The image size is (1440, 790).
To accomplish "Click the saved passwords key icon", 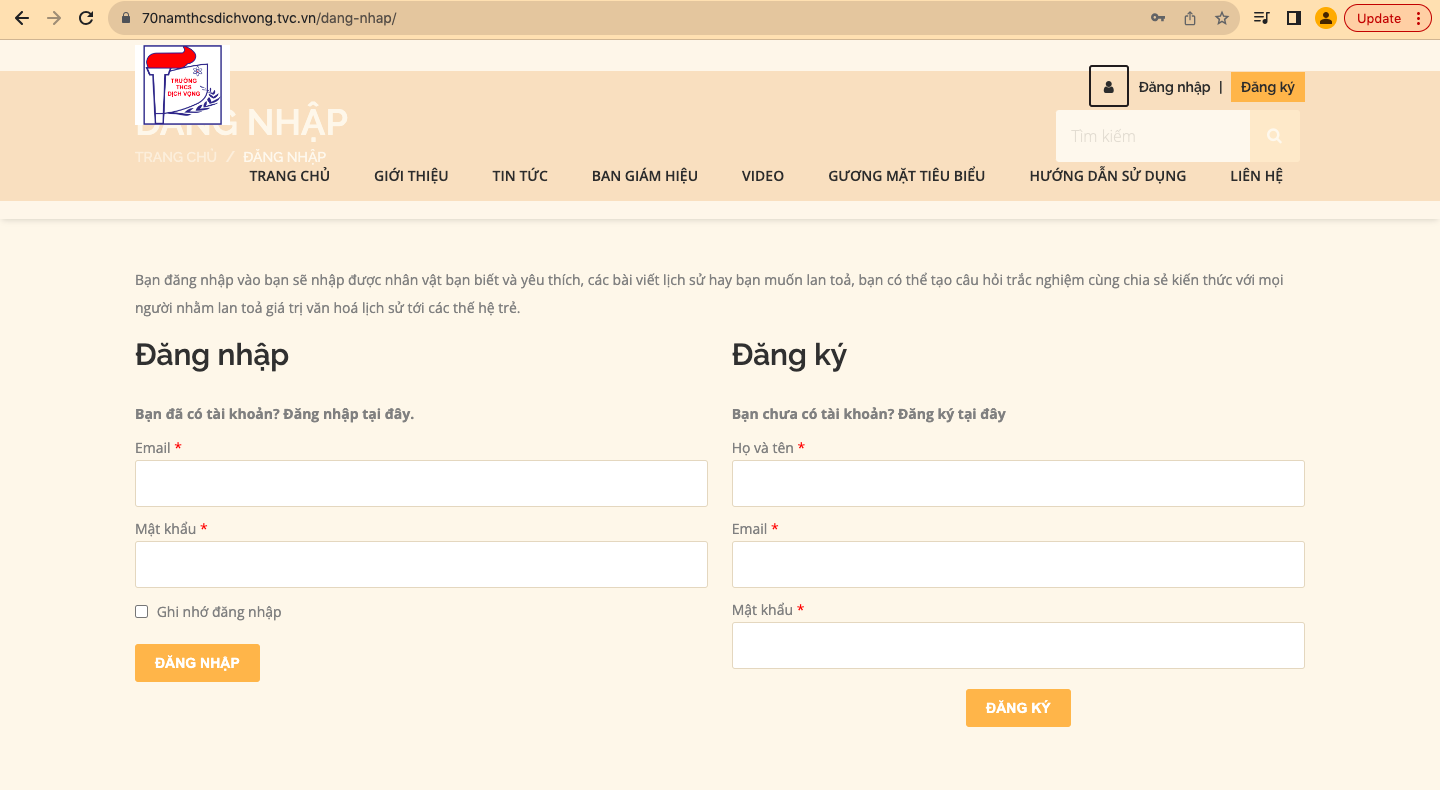I will coord(1158,18).
